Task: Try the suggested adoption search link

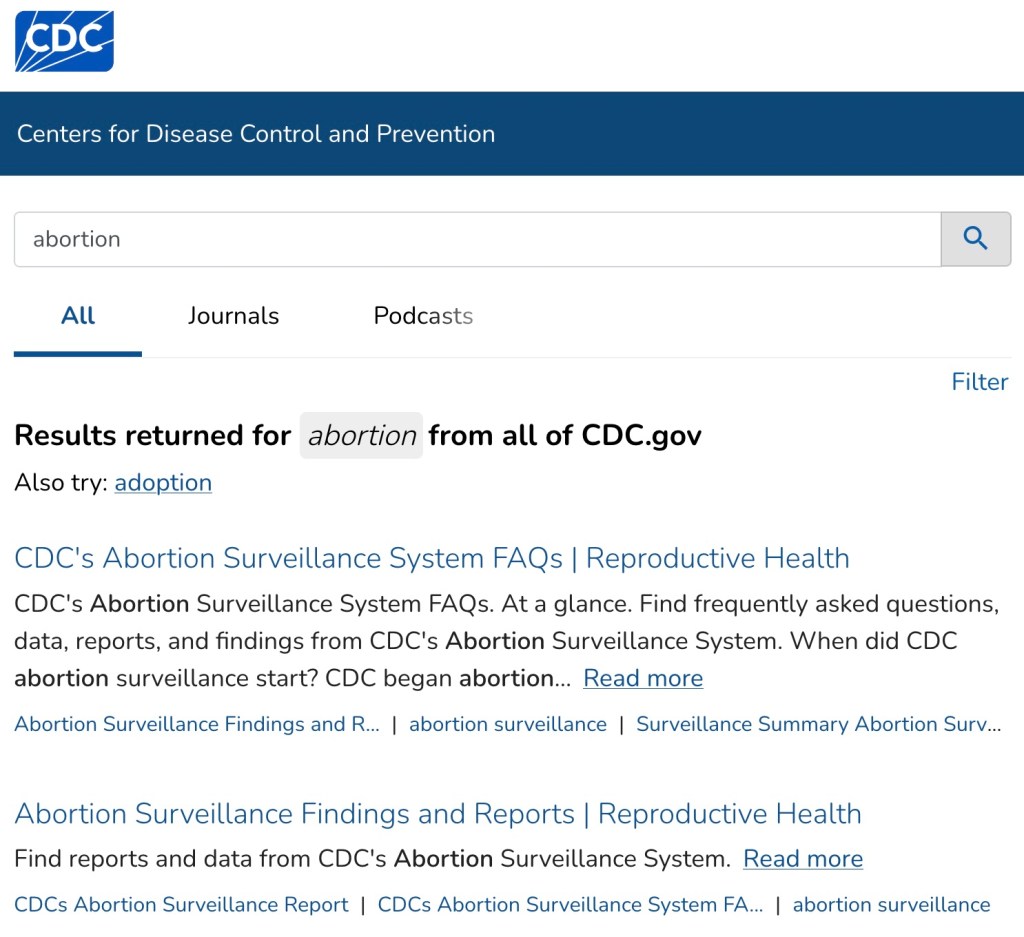Action: 163,483
